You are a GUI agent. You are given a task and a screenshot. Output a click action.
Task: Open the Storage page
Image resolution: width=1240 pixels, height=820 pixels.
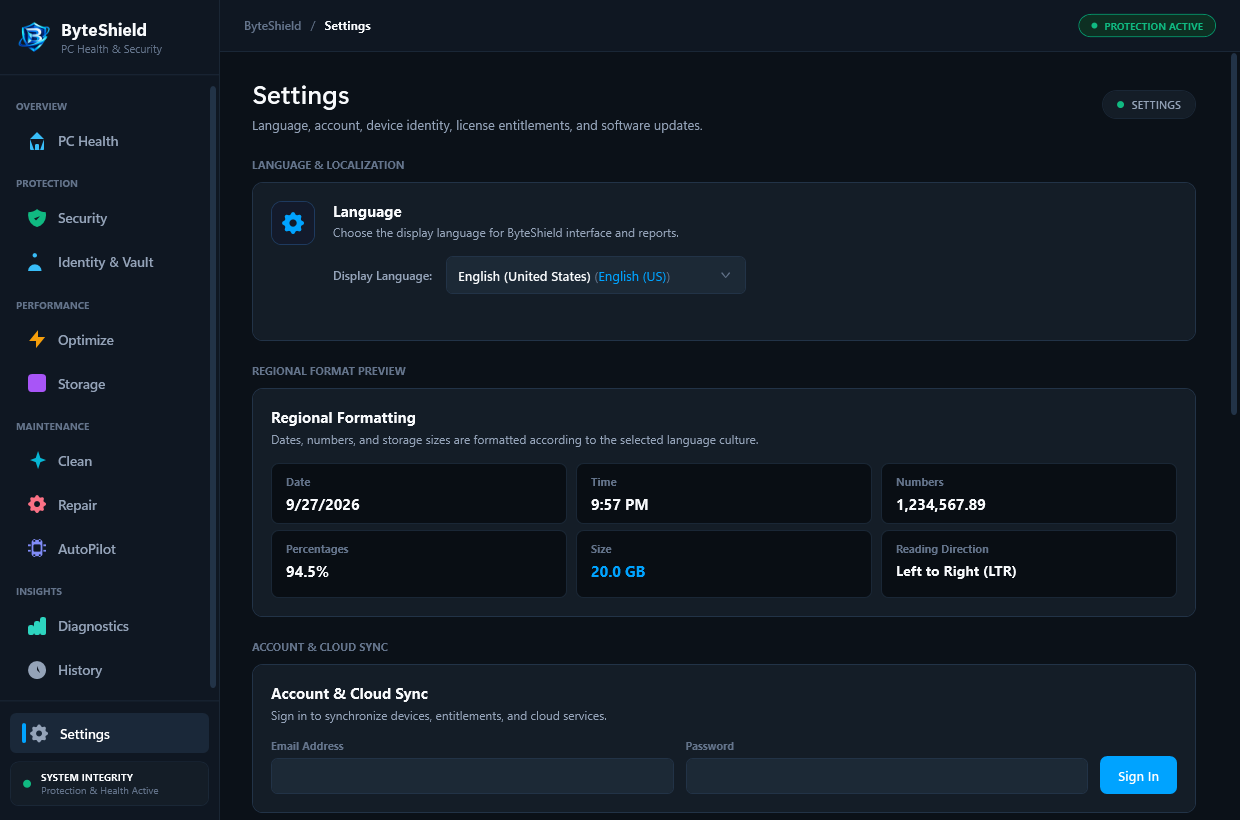pyautogui.click(x=109, y=384)
